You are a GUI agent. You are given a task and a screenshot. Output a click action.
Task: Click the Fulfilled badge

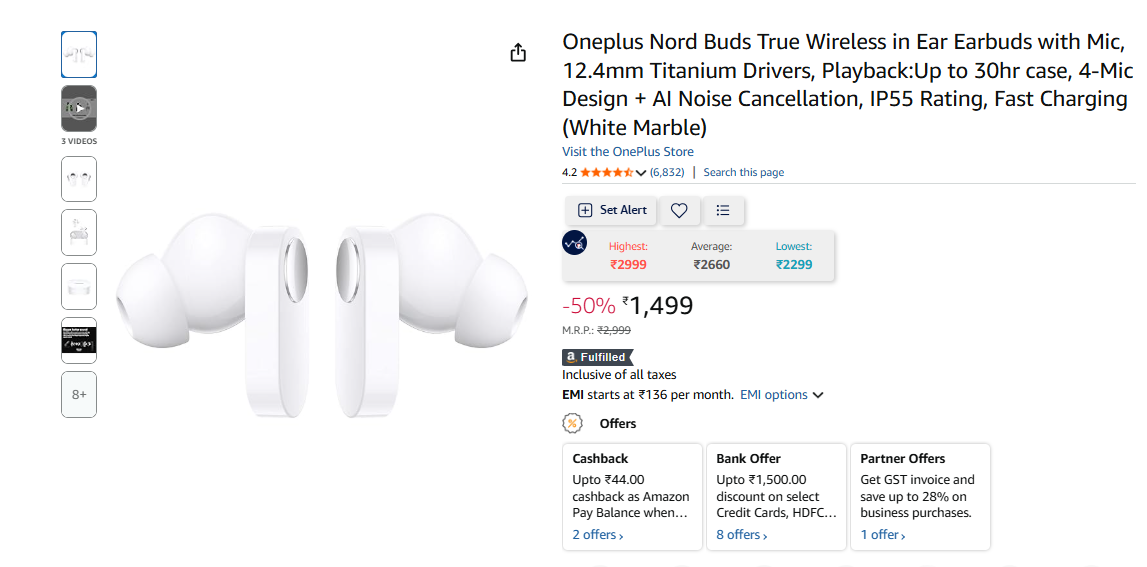597,357
